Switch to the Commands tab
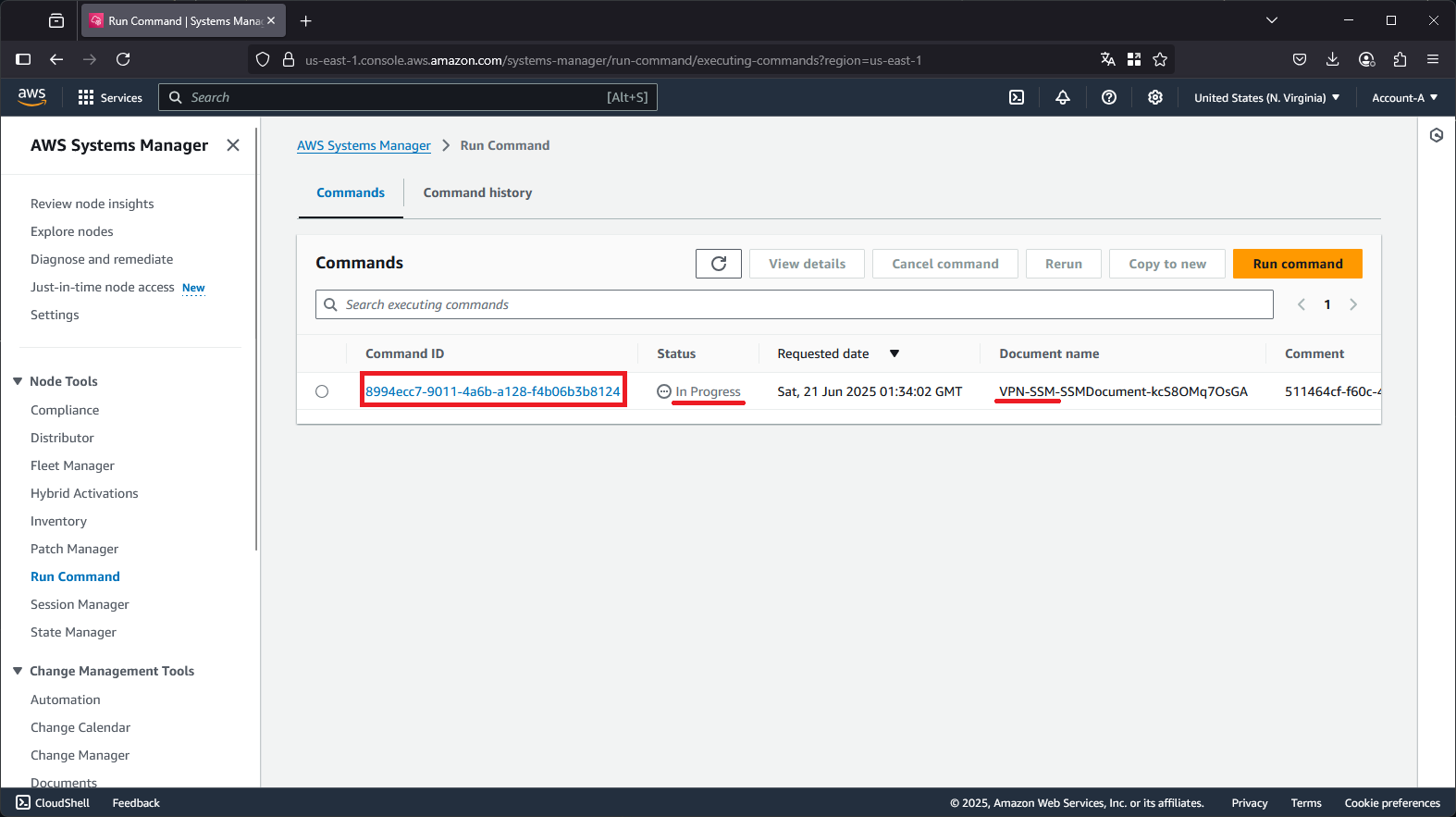1456x817 pixels. pyautogui.click(x=351, y=192)
